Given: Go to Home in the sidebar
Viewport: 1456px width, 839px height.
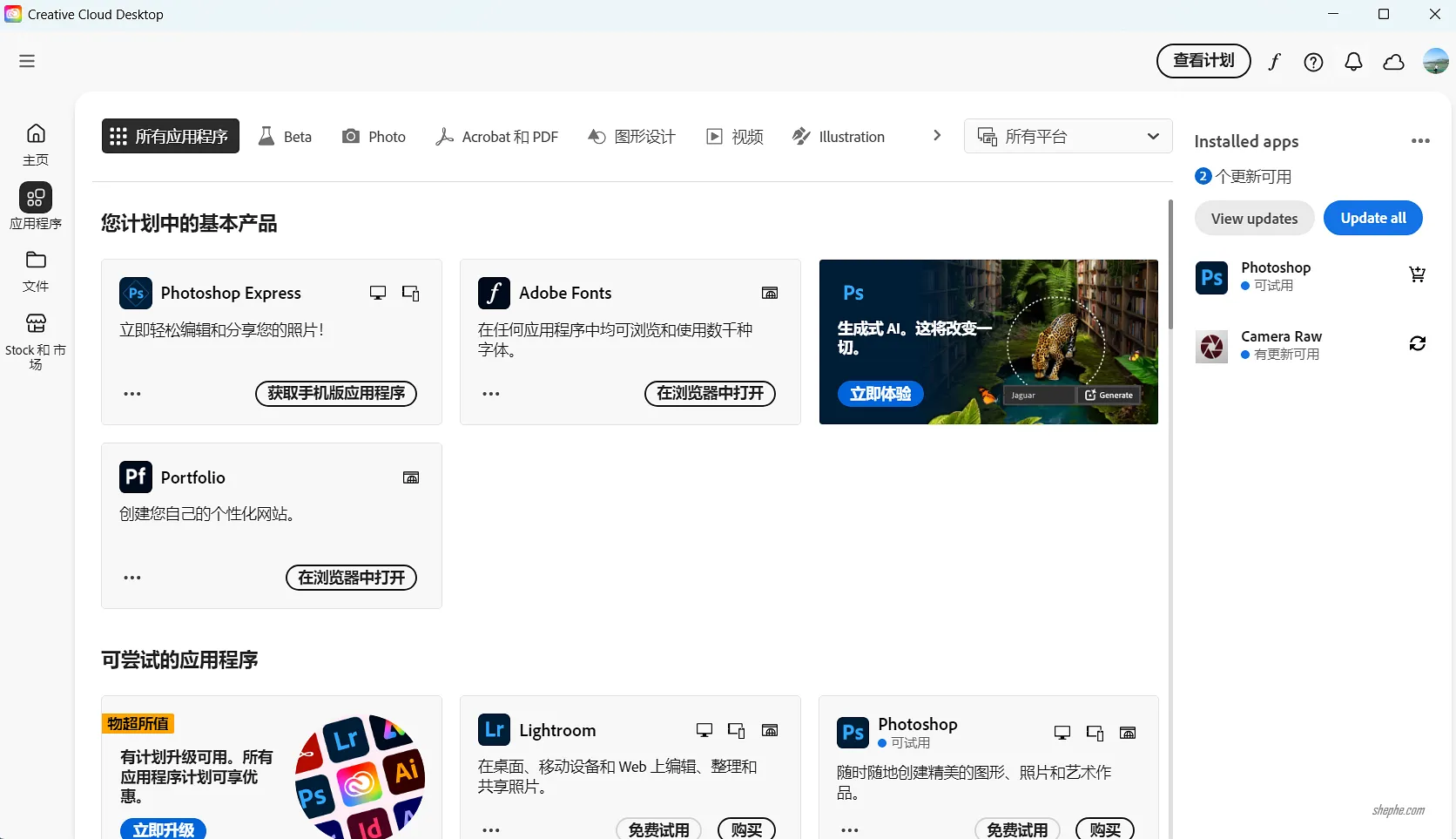Looking at the screenshot, I should tap(36, 144).
